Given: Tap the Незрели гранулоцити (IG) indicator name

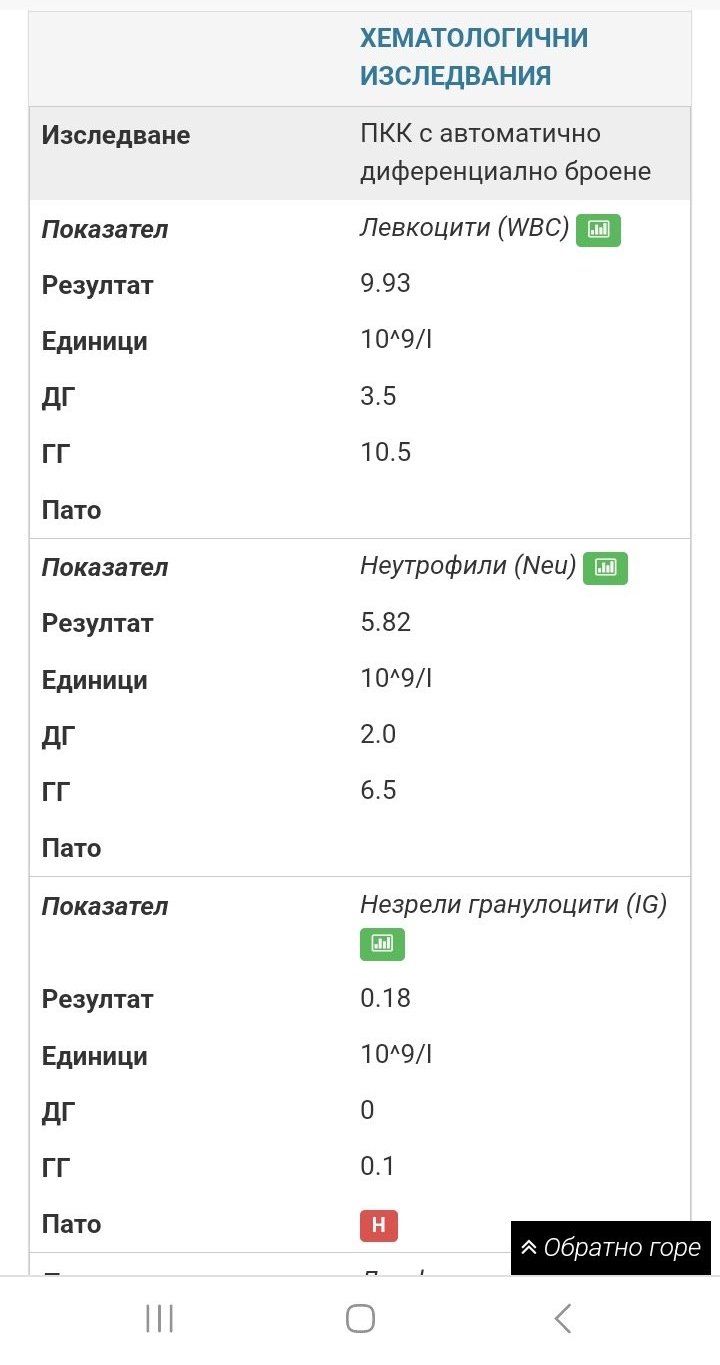Looking at the screenshot, I should click(x=513, y=905).
